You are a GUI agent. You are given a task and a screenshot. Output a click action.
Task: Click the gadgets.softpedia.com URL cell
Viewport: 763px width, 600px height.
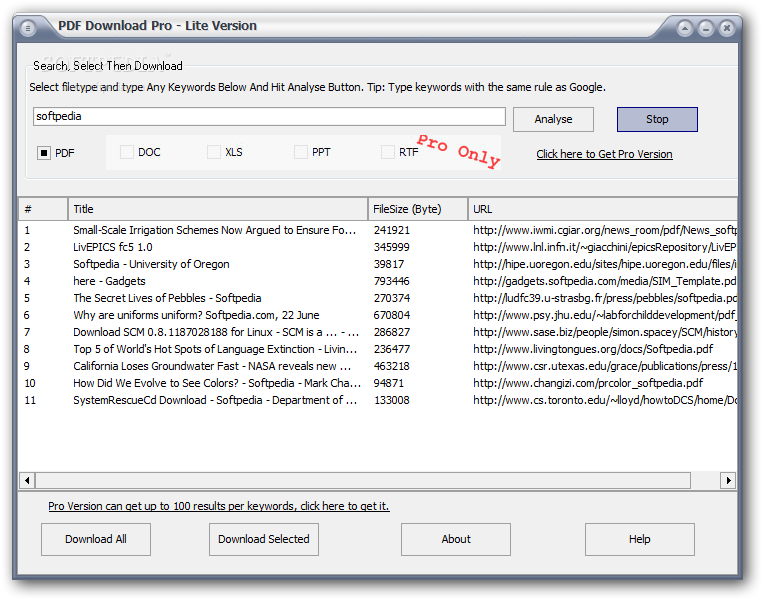(605, 281)
